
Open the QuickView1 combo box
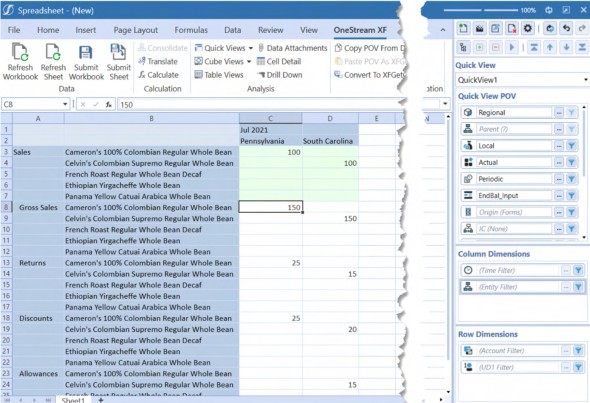pos(522,80)
